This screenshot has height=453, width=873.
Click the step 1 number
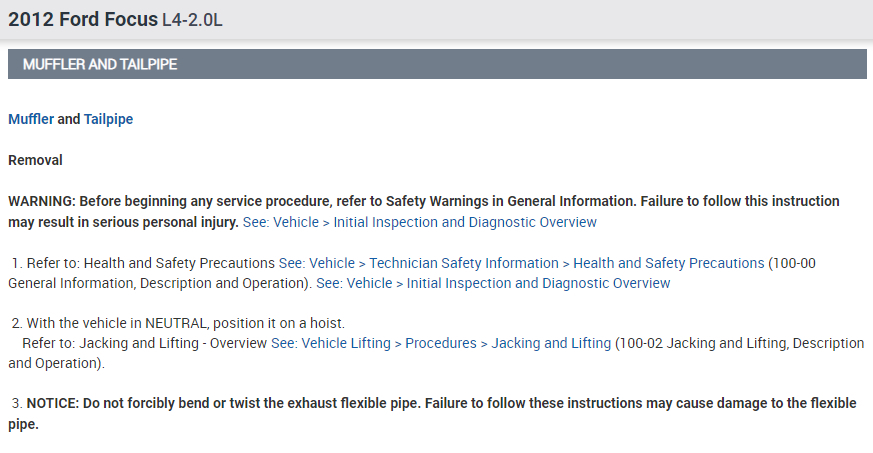[x=17, y=263]
